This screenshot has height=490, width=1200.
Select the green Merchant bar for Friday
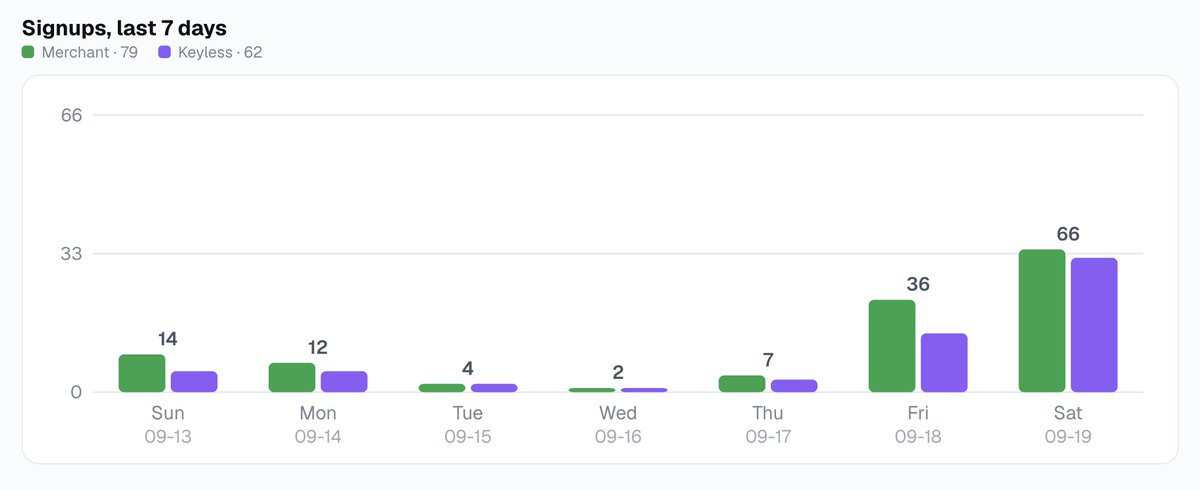click(892, 346)
